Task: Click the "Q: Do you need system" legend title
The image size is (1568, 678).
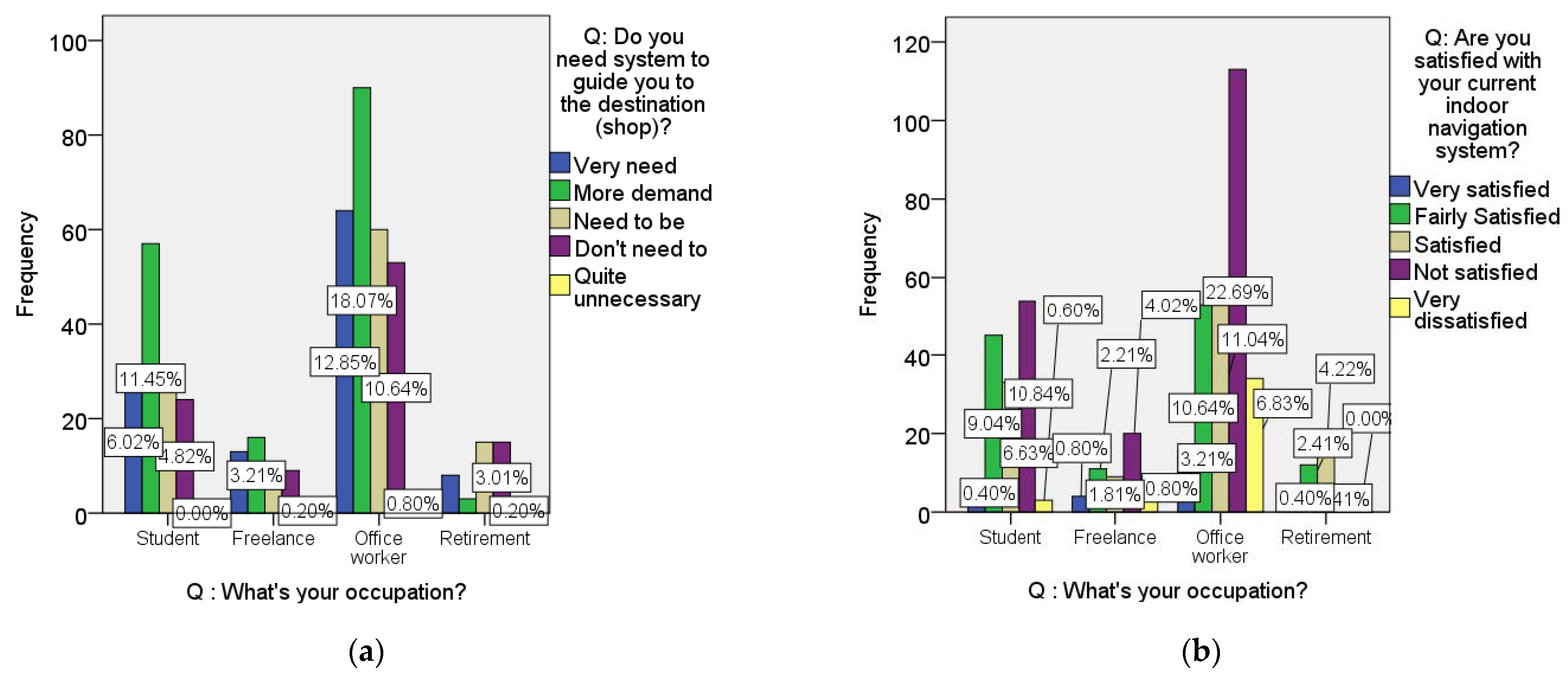Action: tap(633, 82)
